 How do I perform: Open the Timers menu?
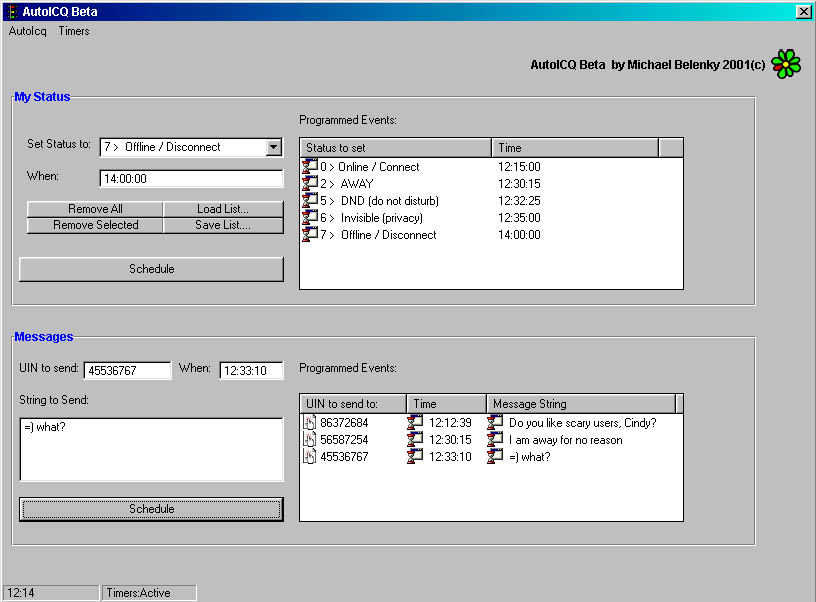click(x=74, y=31)
